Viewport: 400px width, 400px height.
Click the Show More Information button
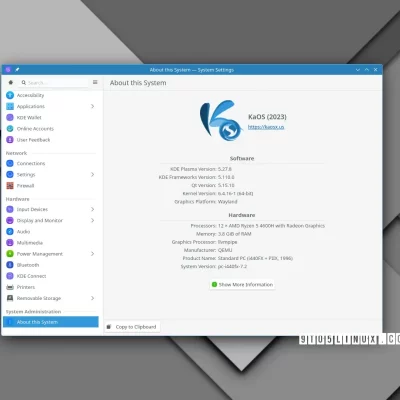click(x=242, y=285)
